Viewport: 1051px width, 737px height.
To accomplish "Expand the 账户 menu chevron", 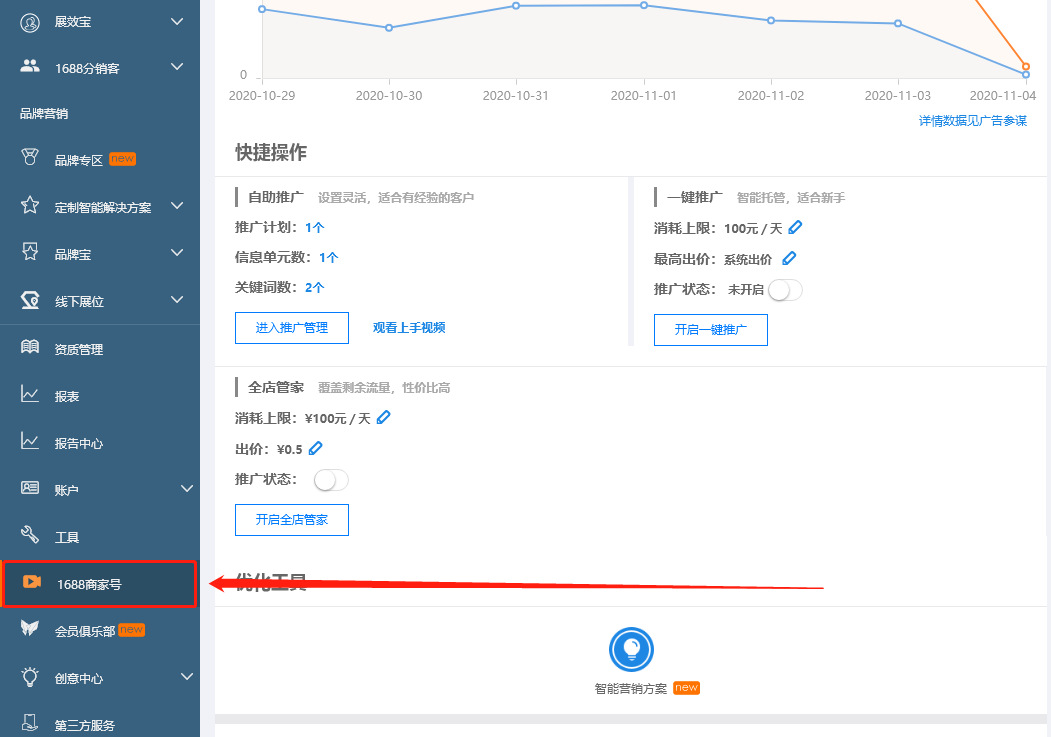I will click(186, 489).
